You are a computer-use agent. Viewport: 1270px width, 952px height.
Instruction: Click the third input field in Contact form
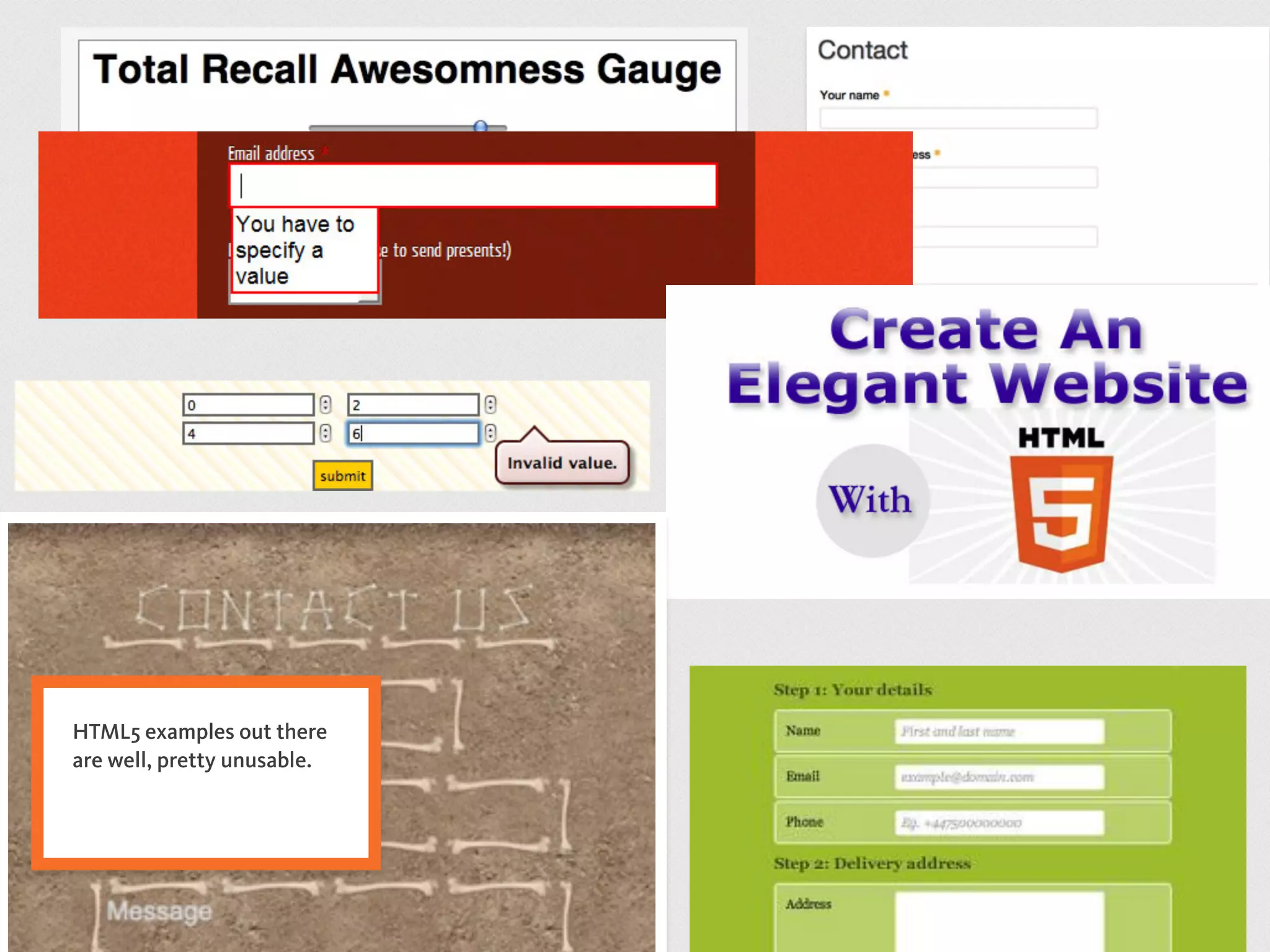pos(1005,237)
